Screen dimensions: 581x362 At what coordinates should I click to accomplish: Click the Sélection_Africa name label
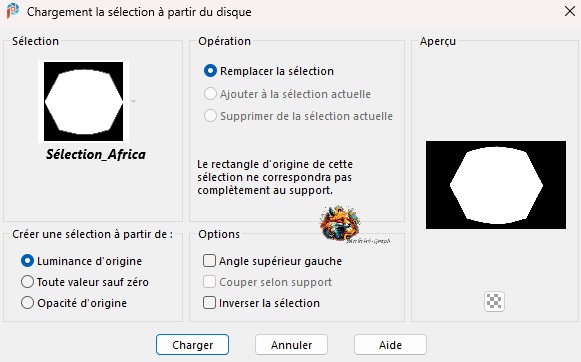(96, 154)
